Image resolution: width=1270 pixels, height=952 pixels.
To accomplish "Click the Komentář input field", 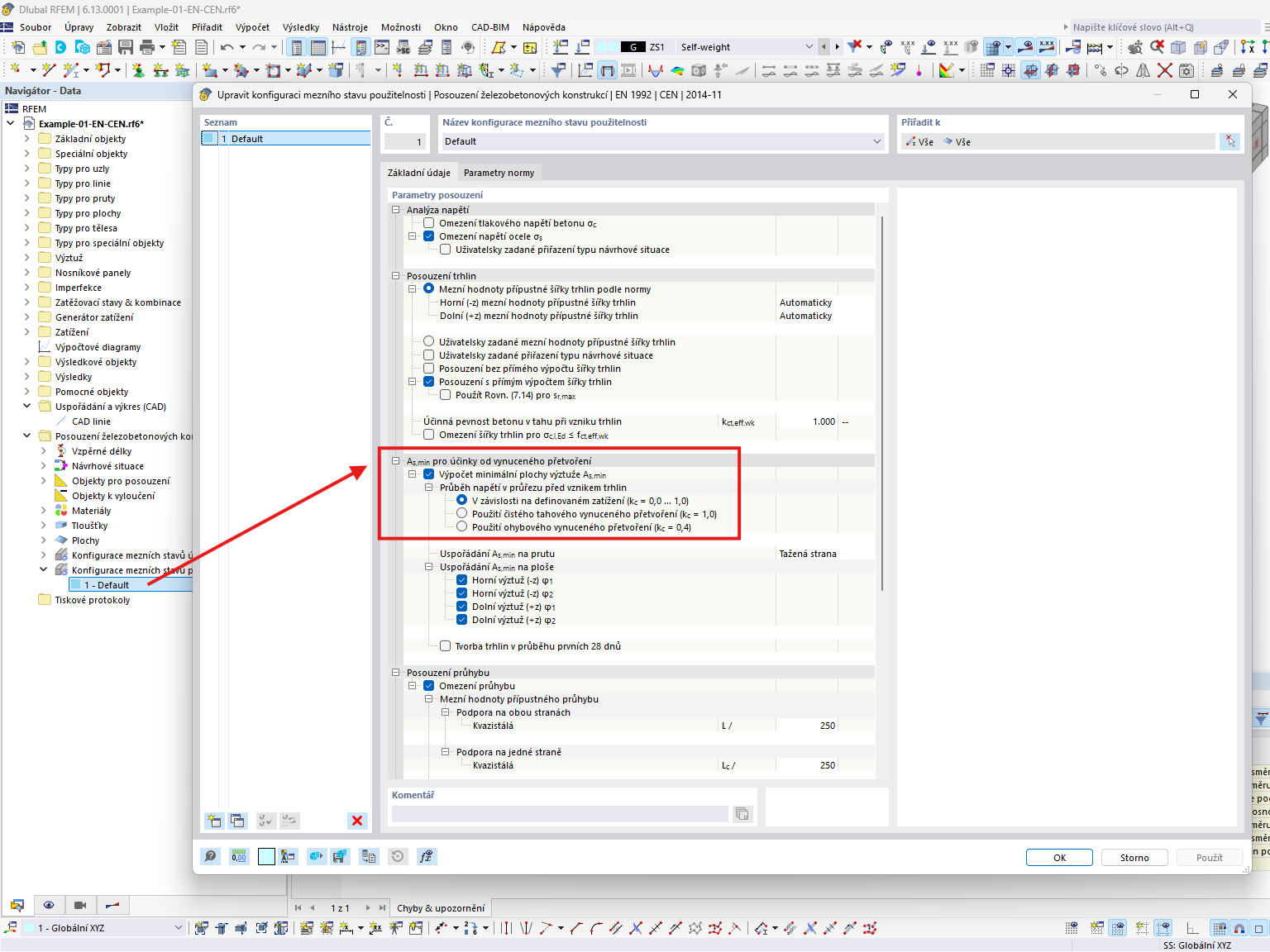I will [x=560, y=814].
